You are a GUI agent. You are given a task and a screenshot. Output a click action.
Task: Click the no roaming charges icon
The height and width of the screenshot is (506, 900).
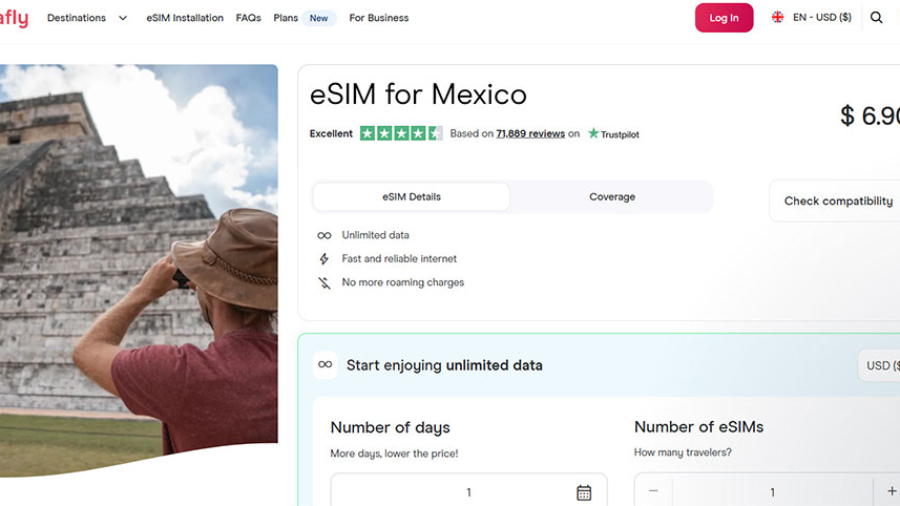tap(324, 282)
